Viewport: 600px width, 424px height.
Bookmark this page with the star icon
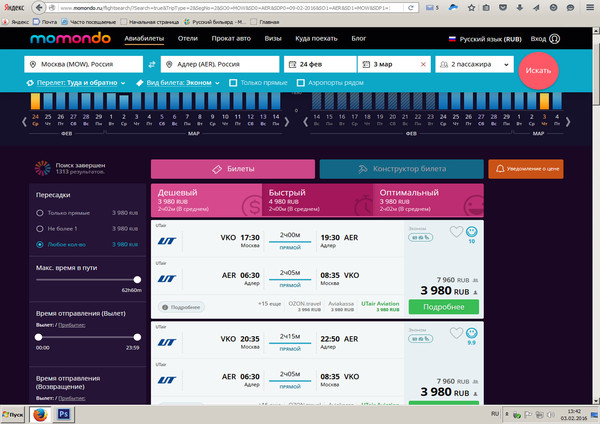click(471, 8)
